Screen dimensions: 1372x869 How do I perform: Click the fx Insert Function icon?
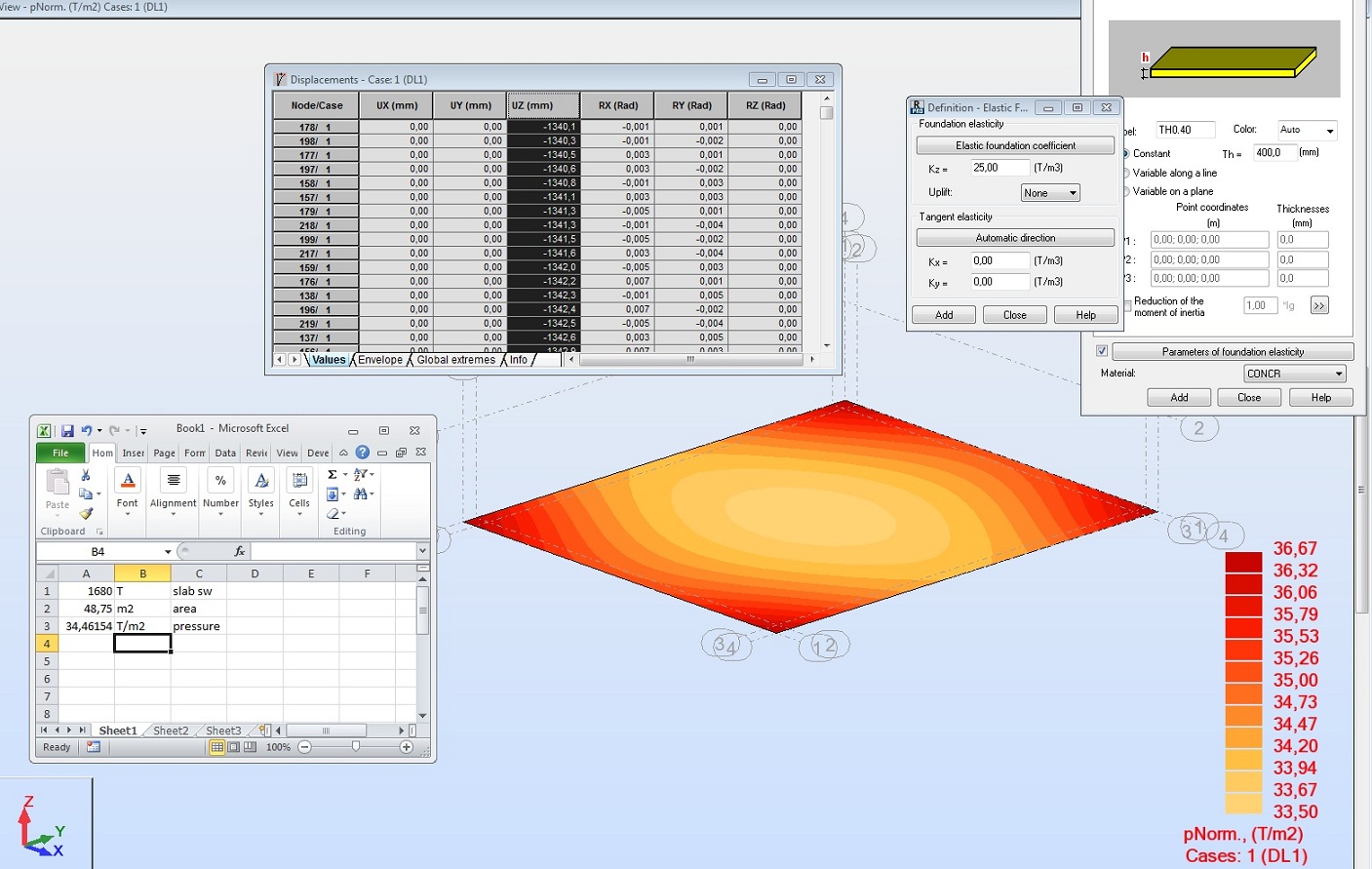(x=240, y=551)
